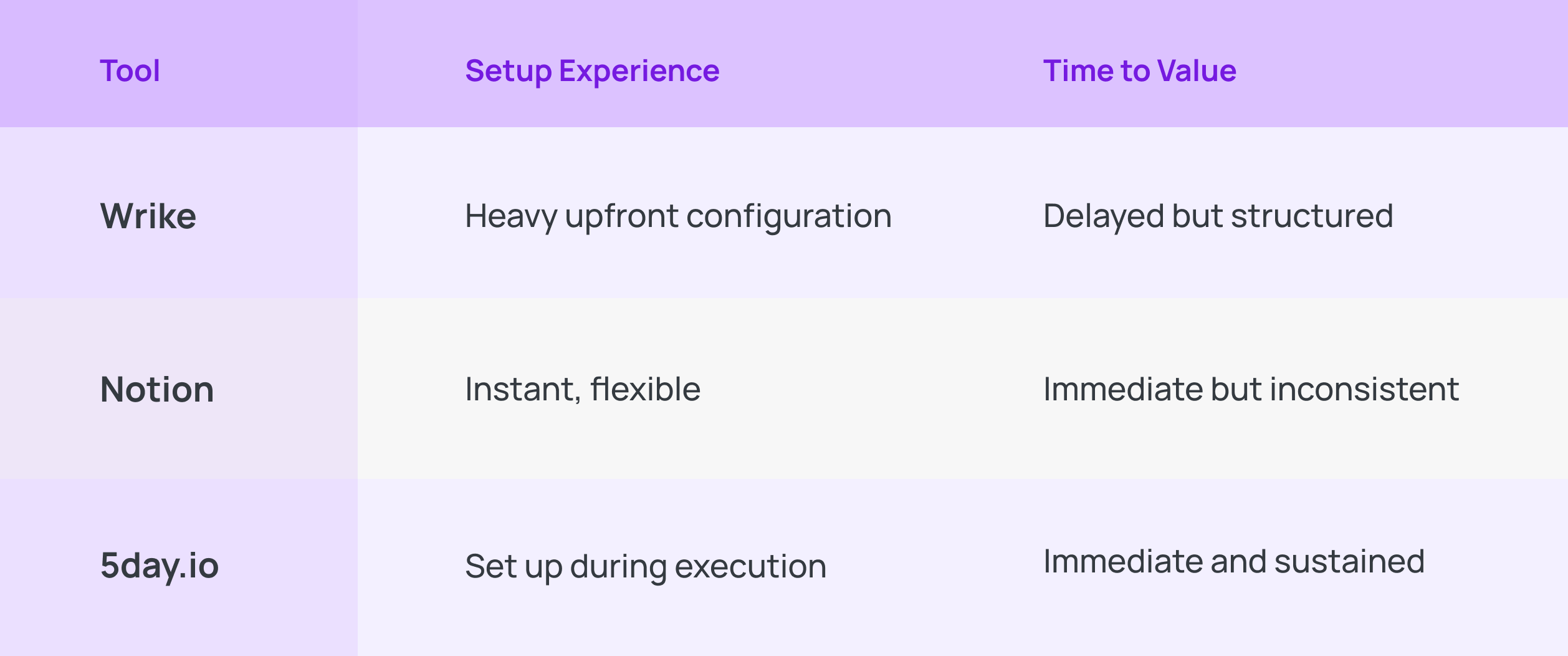Select the 5day.io tool name

160,565
